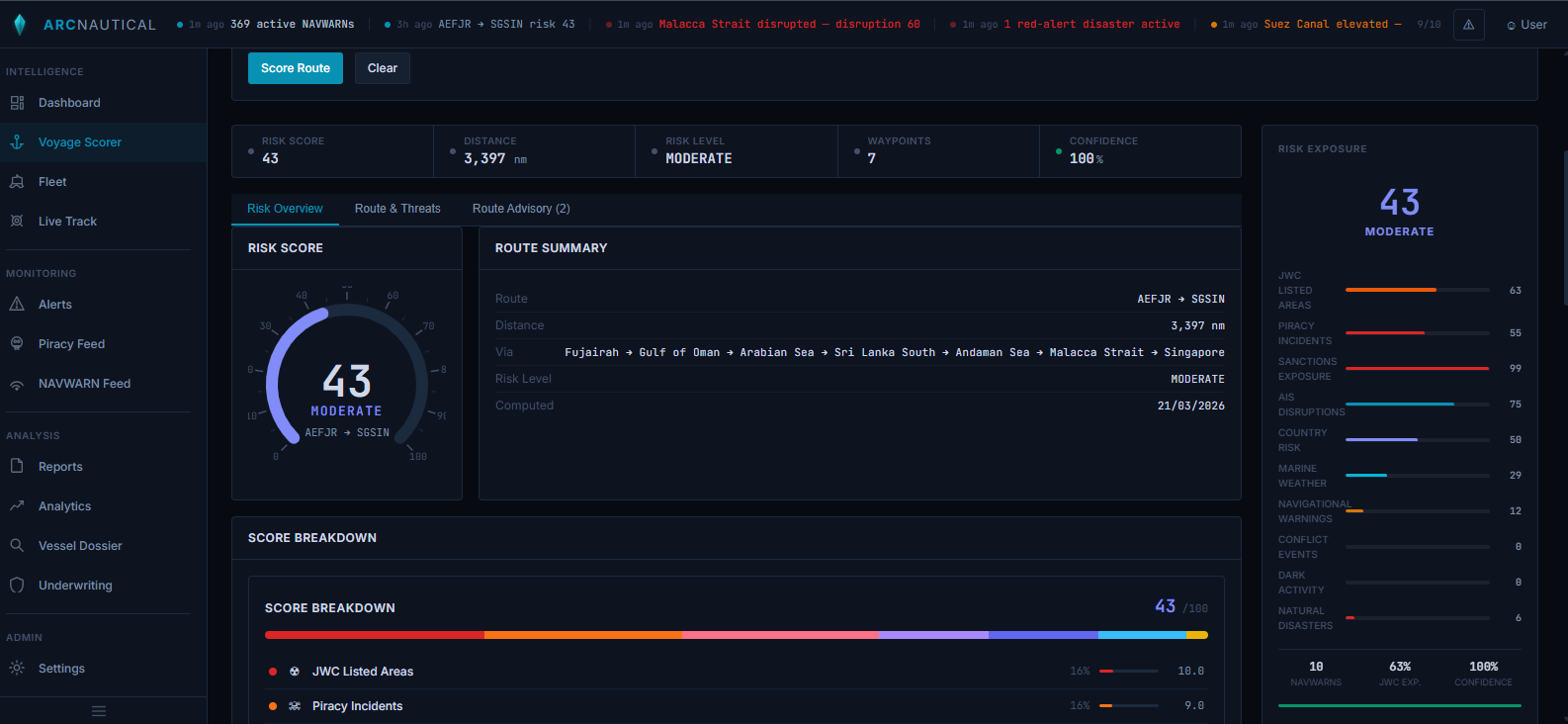Viewport: 1568px width, 724px height.
Task: Click the Marine Weather exposure row
Action: click(x=1400, y=476)
